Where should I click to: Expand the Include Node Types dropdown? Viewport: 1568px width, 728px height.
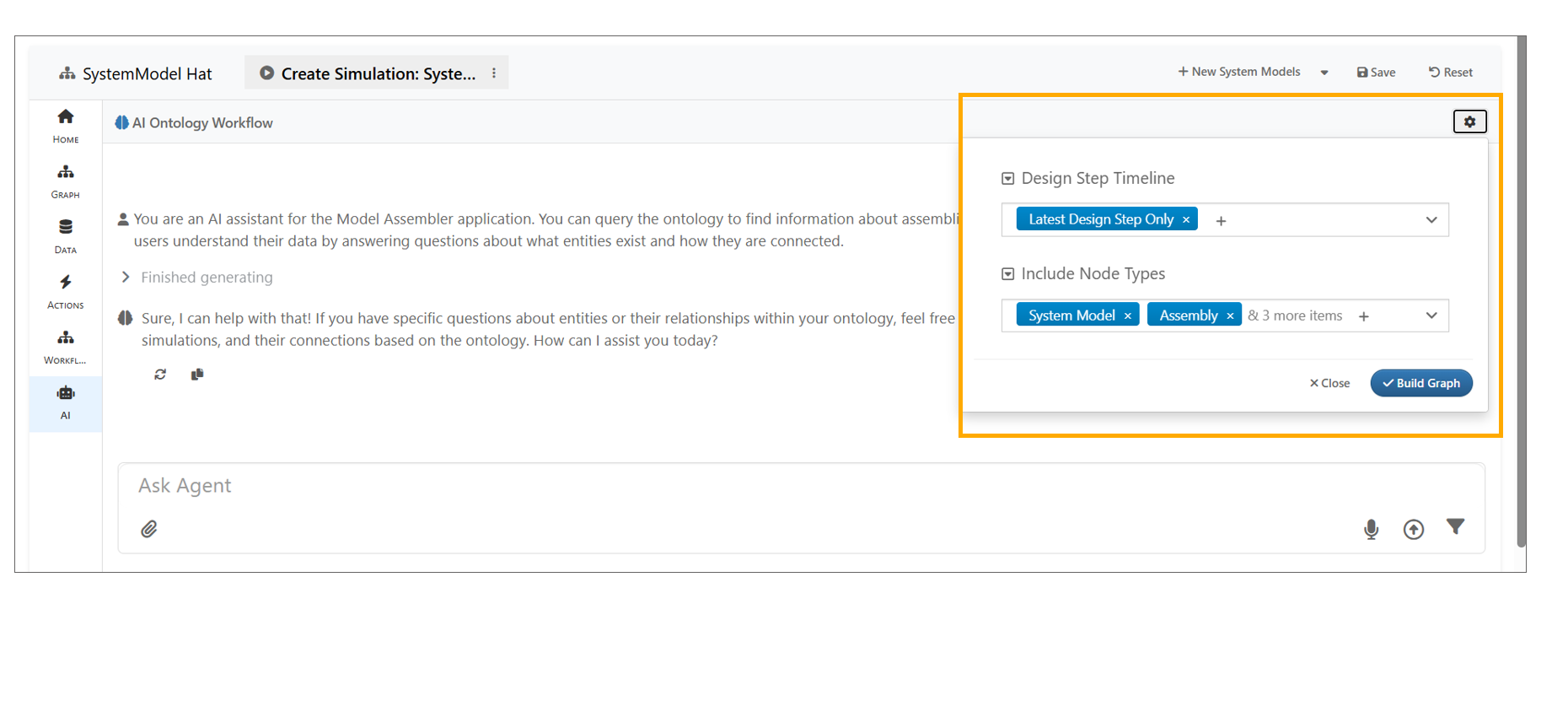point(1431,315)
